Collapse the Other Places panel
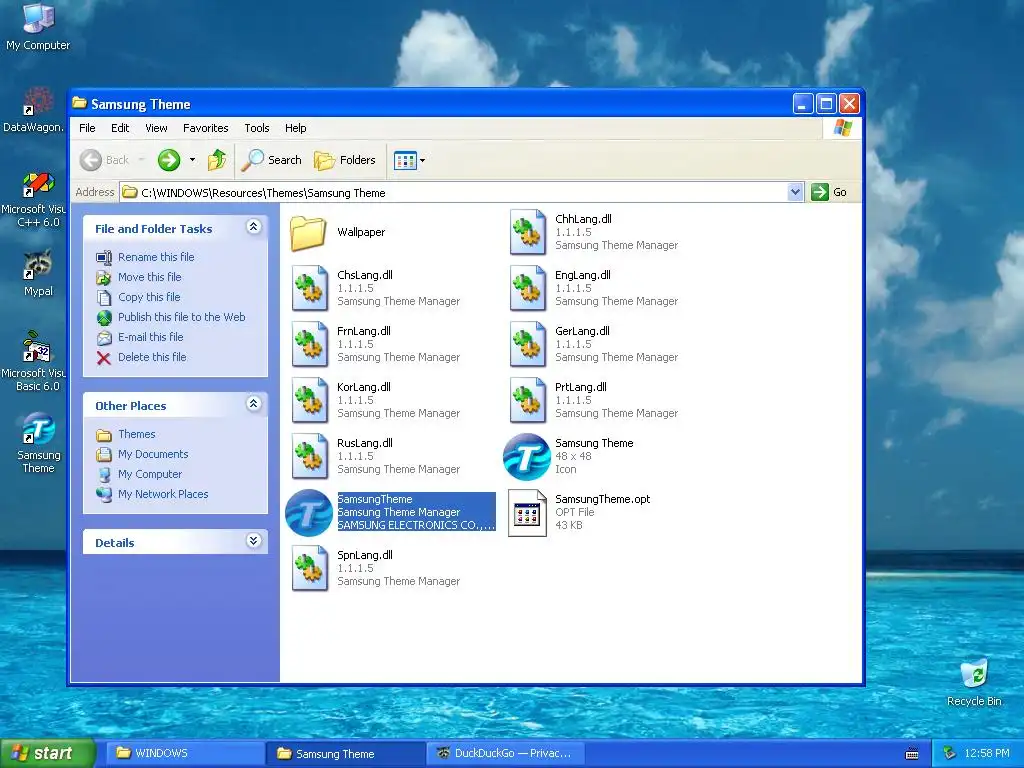Image resolution: width=1024 pixels, height=768 pixels. [253, 404]
